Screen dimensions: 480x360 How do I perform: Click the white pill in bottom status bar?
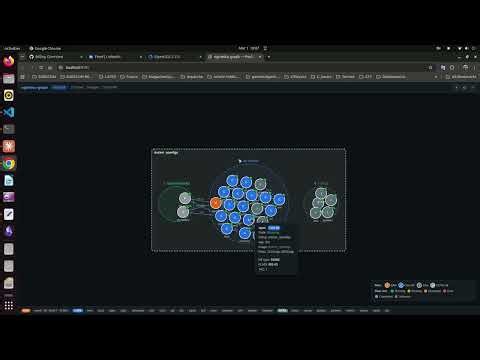(282, 311)
